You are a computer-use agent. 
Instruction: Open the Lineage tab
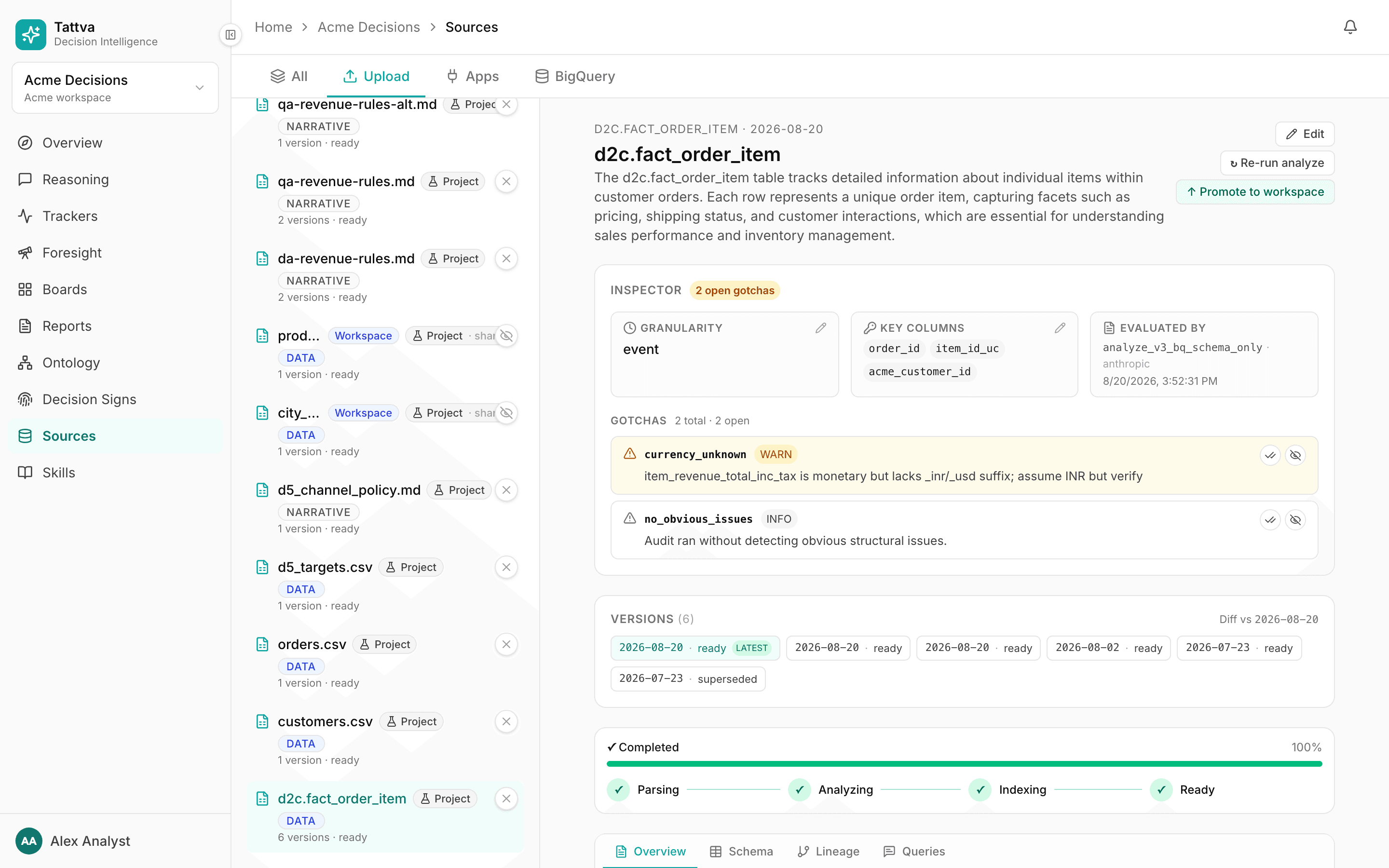(828, 851)
